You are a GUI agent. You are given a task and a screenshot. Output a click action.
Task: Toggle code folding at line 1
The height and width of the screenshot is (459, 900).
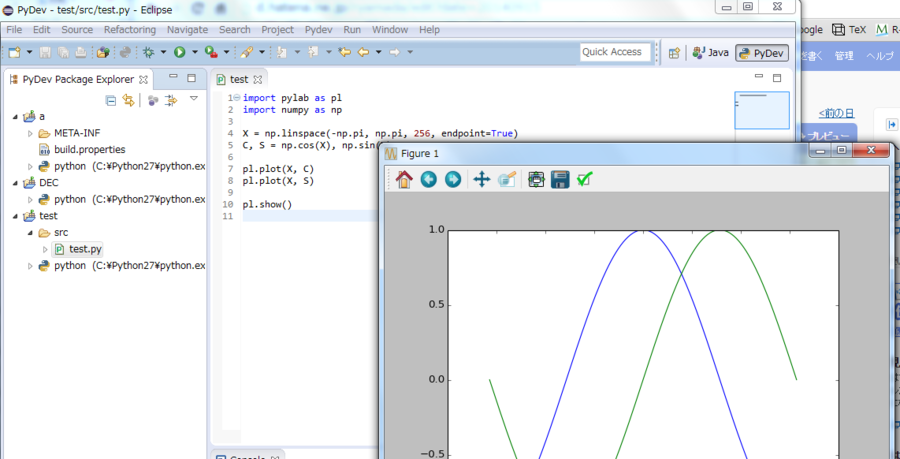click(x=238, y=98)
